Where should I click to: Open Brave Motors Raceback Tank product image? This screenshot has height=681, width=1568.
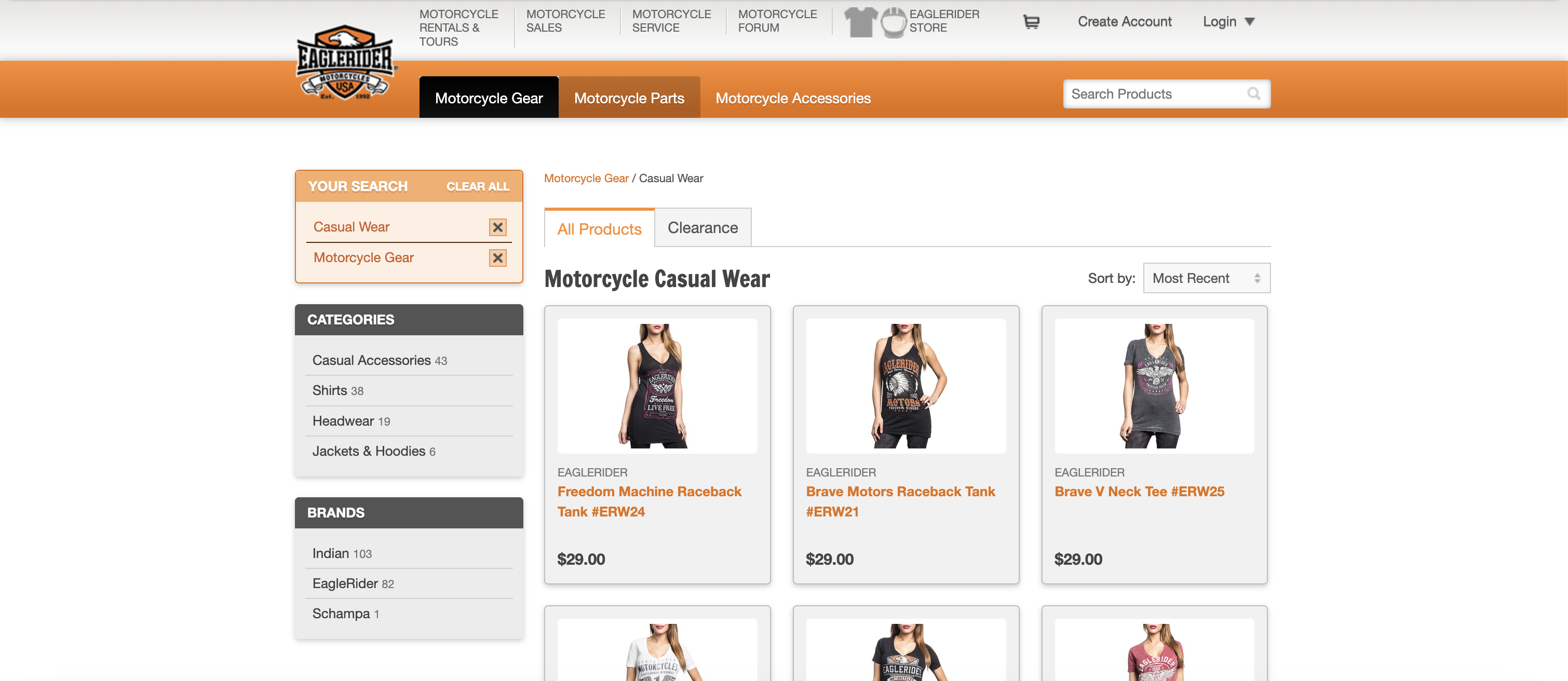905,386
